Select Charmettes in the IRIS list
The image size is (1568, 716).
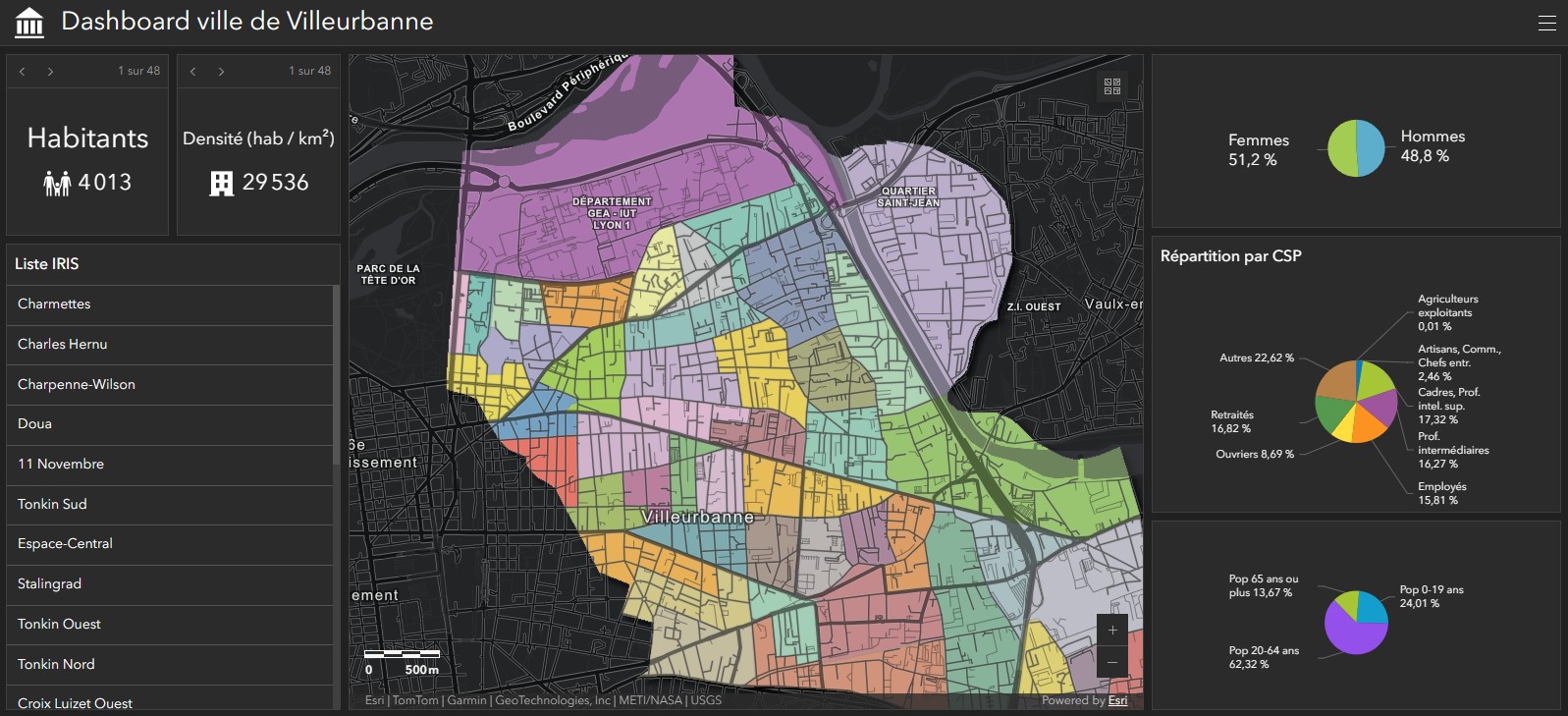(170, 304)
